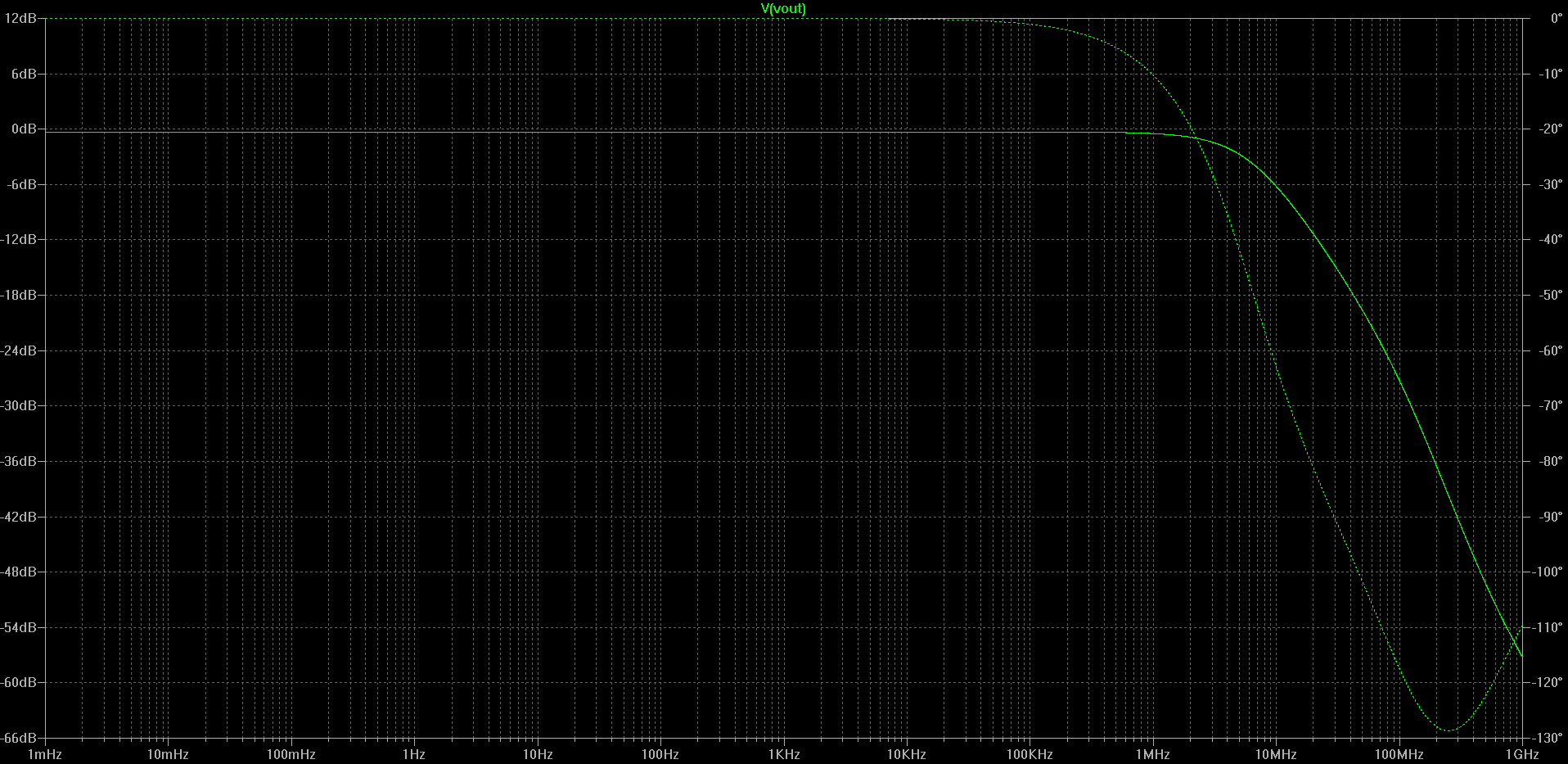The image size is (1568, 764).
Task: Click the -40° phase axis label
Action: click(1551, 239)
